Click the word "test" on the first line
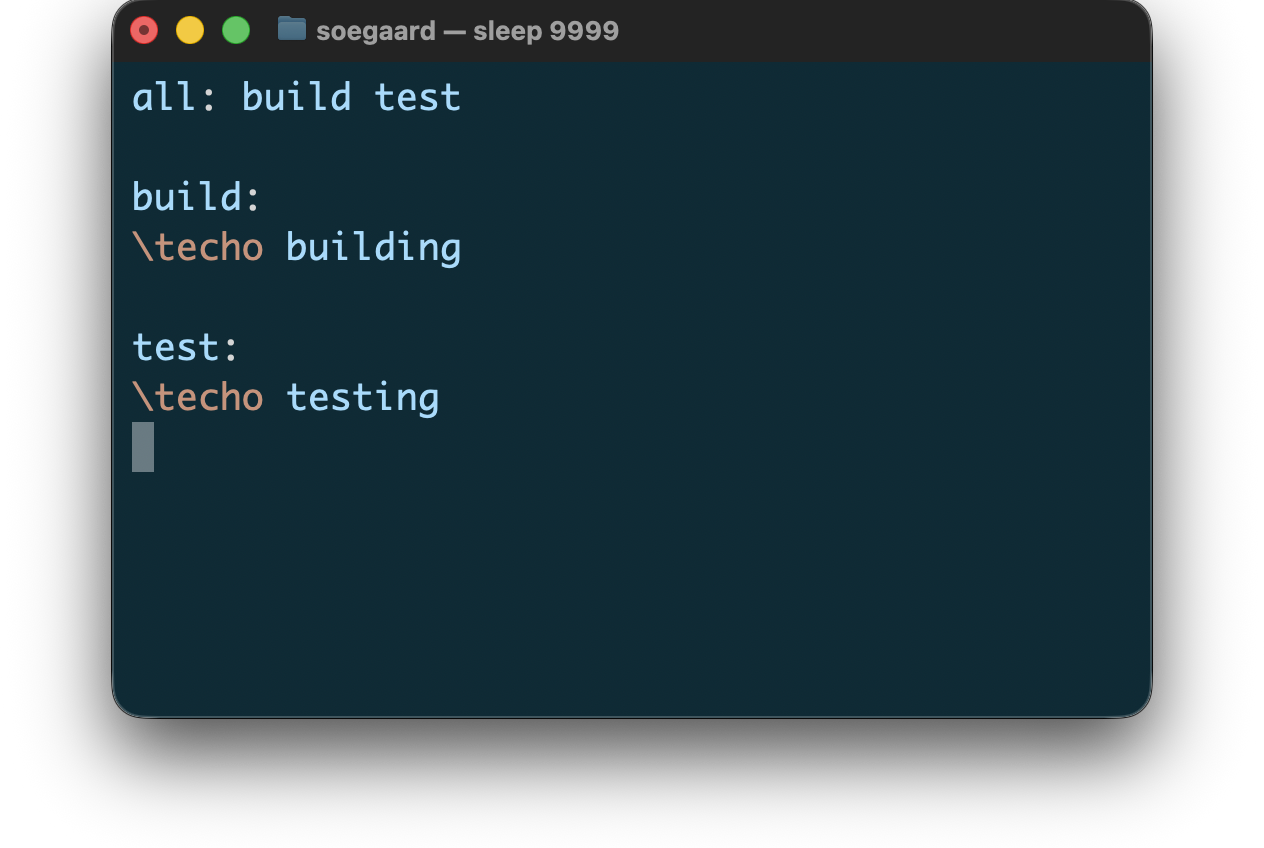This screenshot has height=848, width=1264. pos(417,98)
